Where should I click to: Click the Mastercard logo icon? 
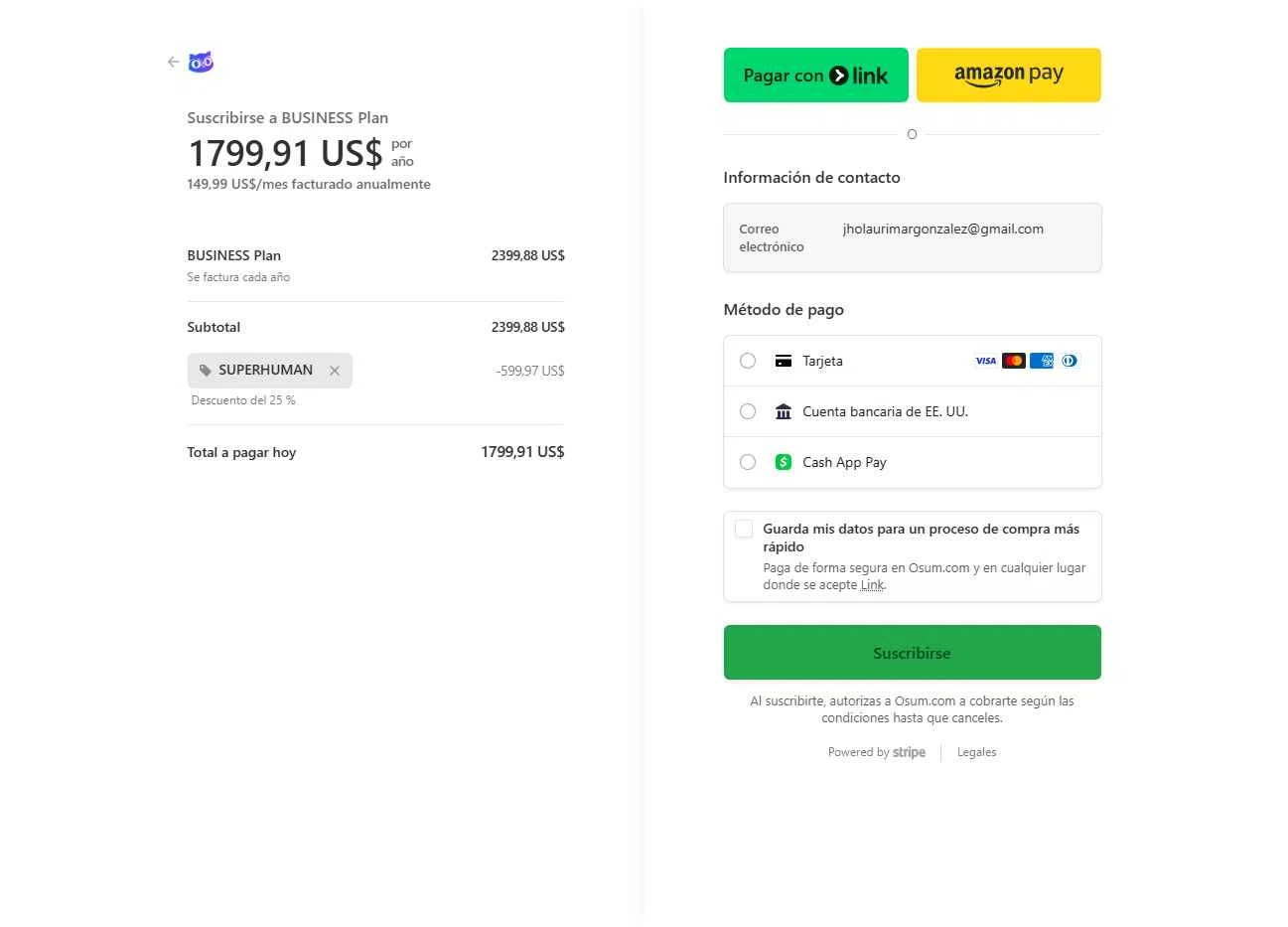[1013, 361]
